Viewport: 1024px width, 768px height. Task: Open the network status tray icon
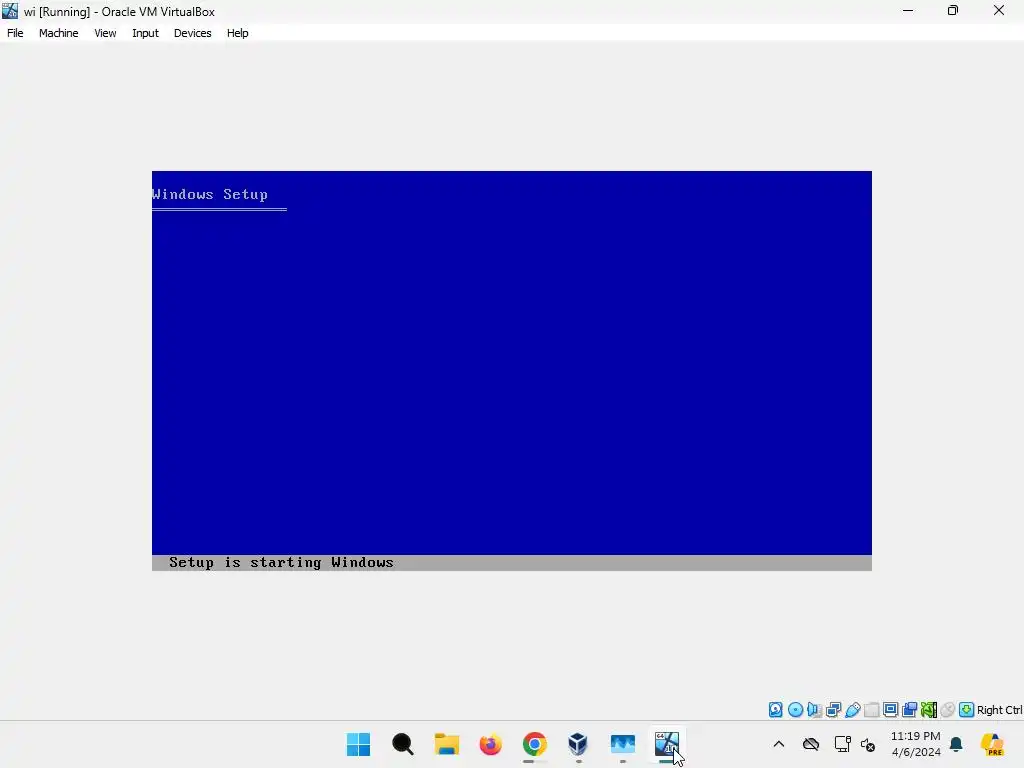pyautogui.click(x=842, y=744)
